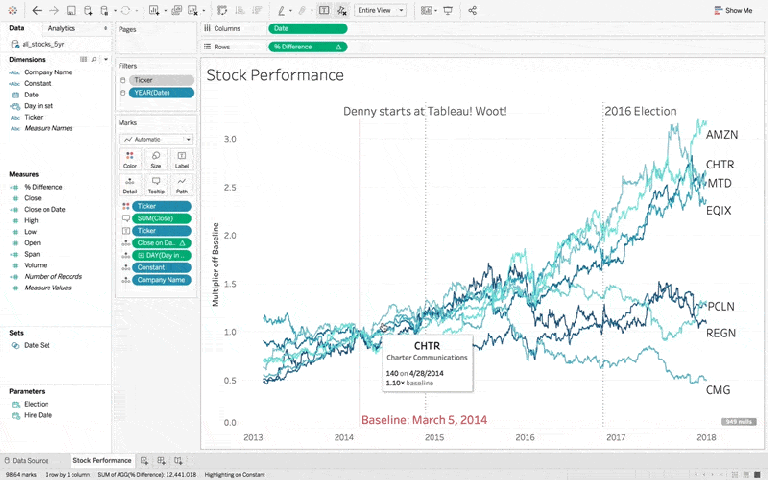This screenshot has width=768, height=480.
Task: Click the back arrow to undo
Action: [37, 10]
